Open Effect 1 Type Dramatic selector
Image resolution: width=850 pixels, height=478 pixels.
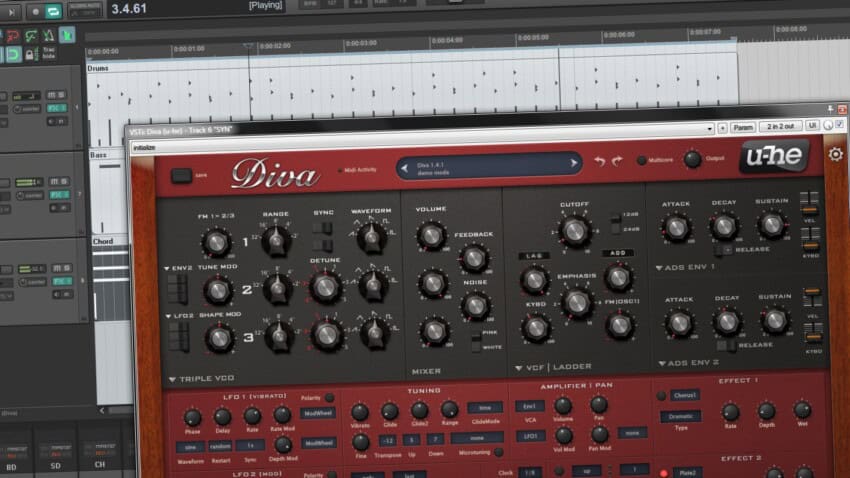(680, 416)
